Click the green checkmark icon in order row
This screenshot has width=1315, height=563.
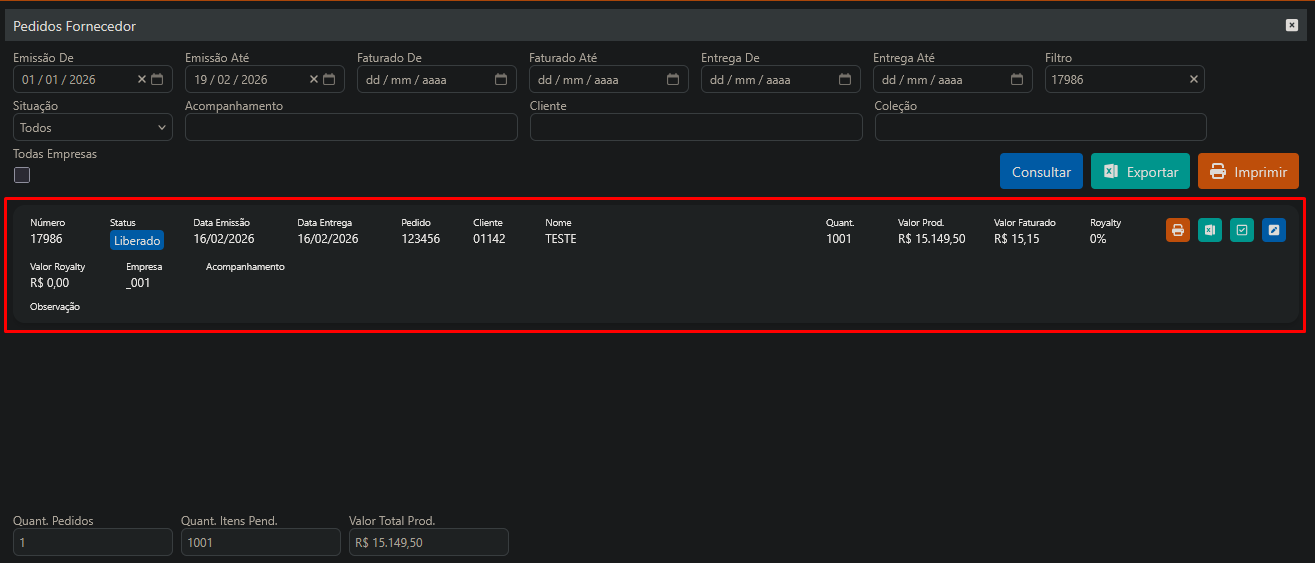coord(1242,230)
